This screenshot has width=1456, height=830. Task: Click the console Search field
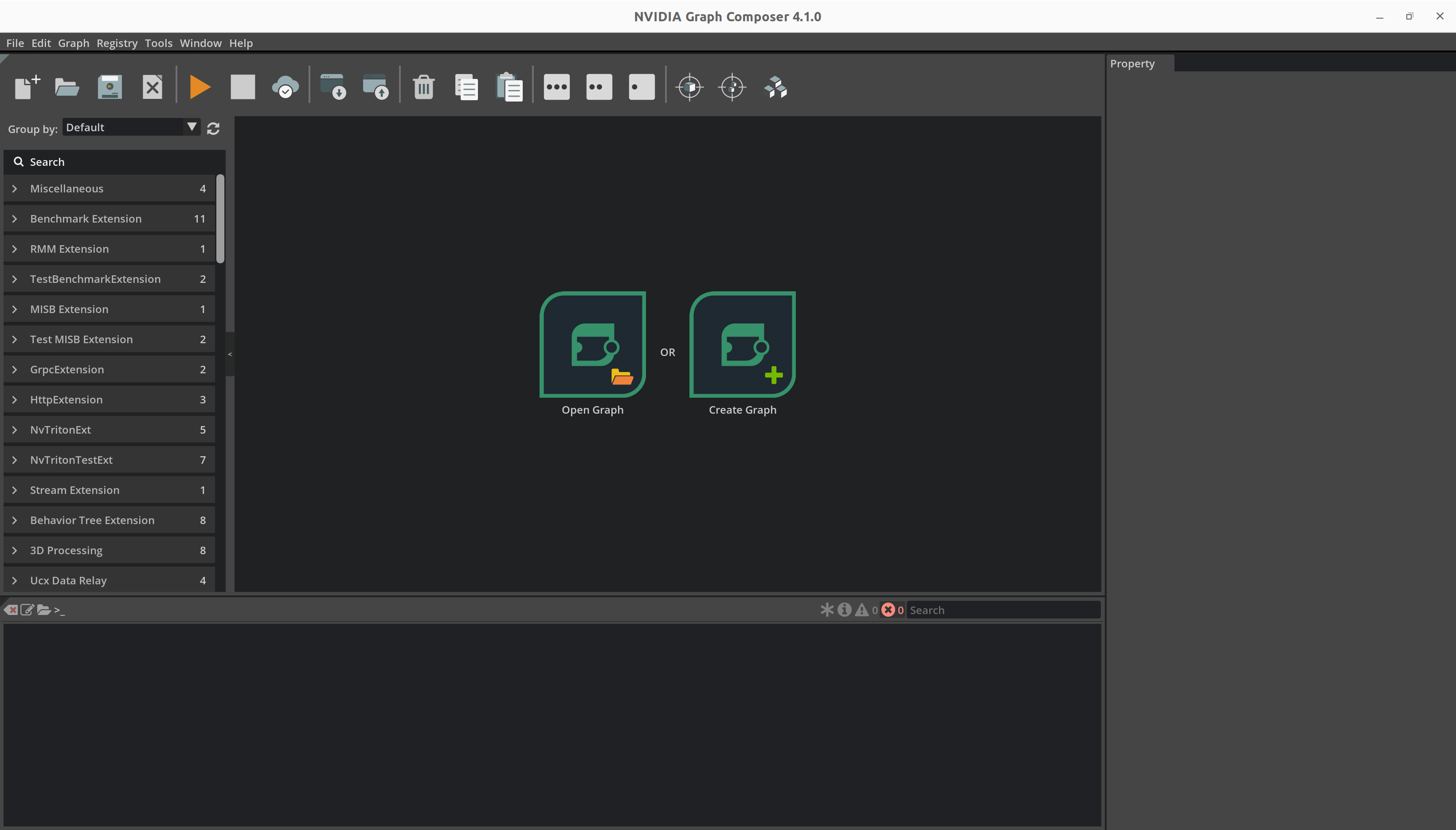[1003, 610]
